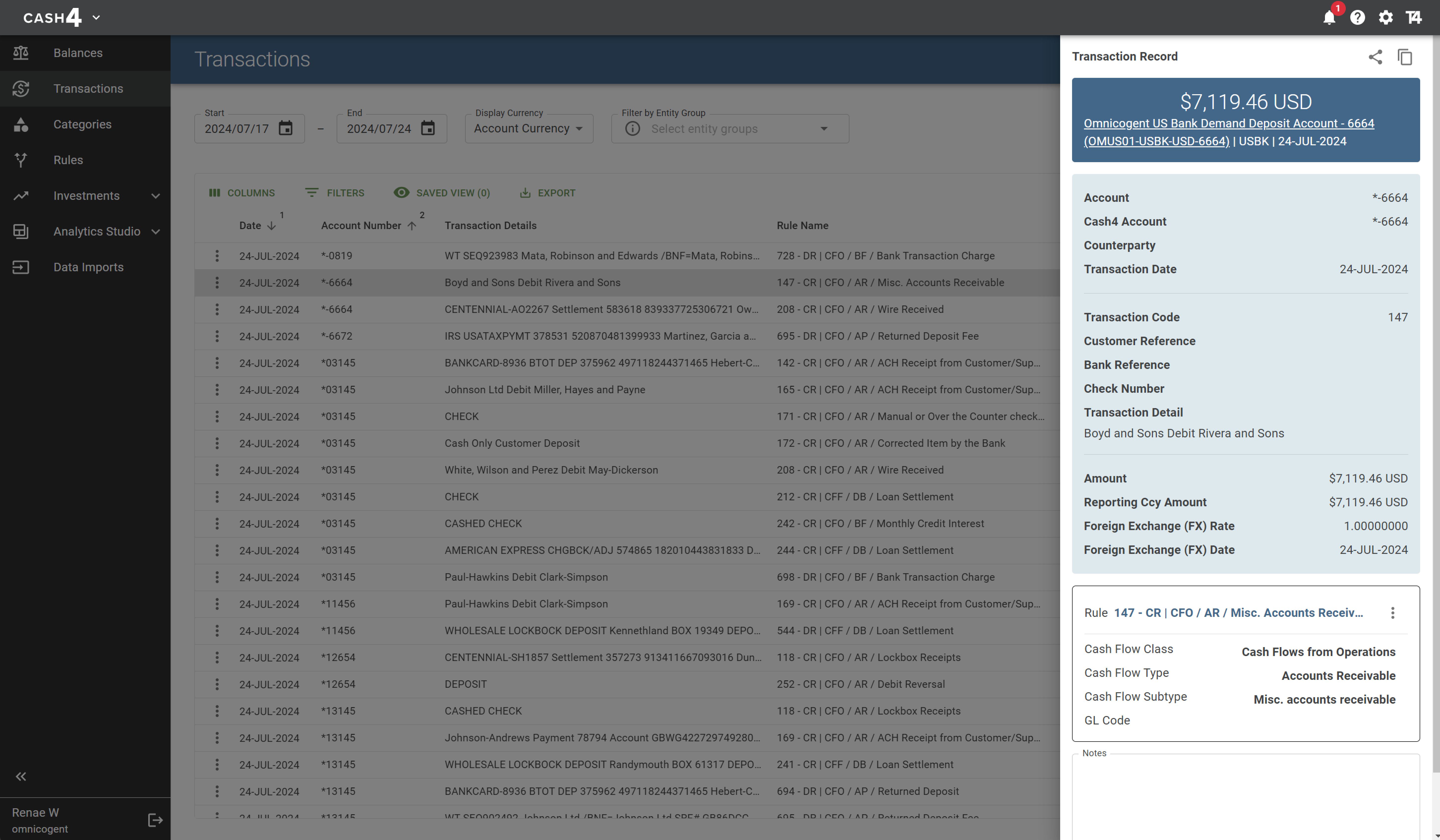Collapse the sidebar with double chevron
1440x840 pixels.
click(21, 776)
